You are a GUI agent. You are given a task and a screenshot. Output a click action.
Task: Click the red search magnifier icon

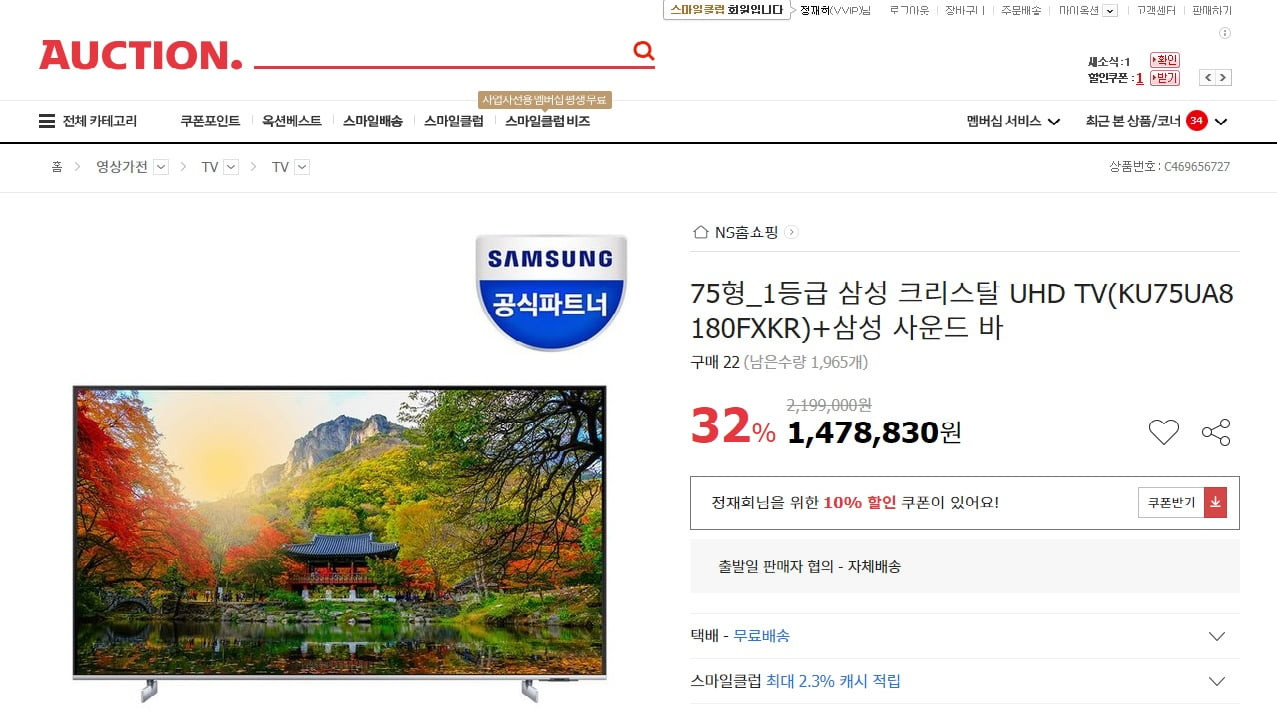point(643,51)
